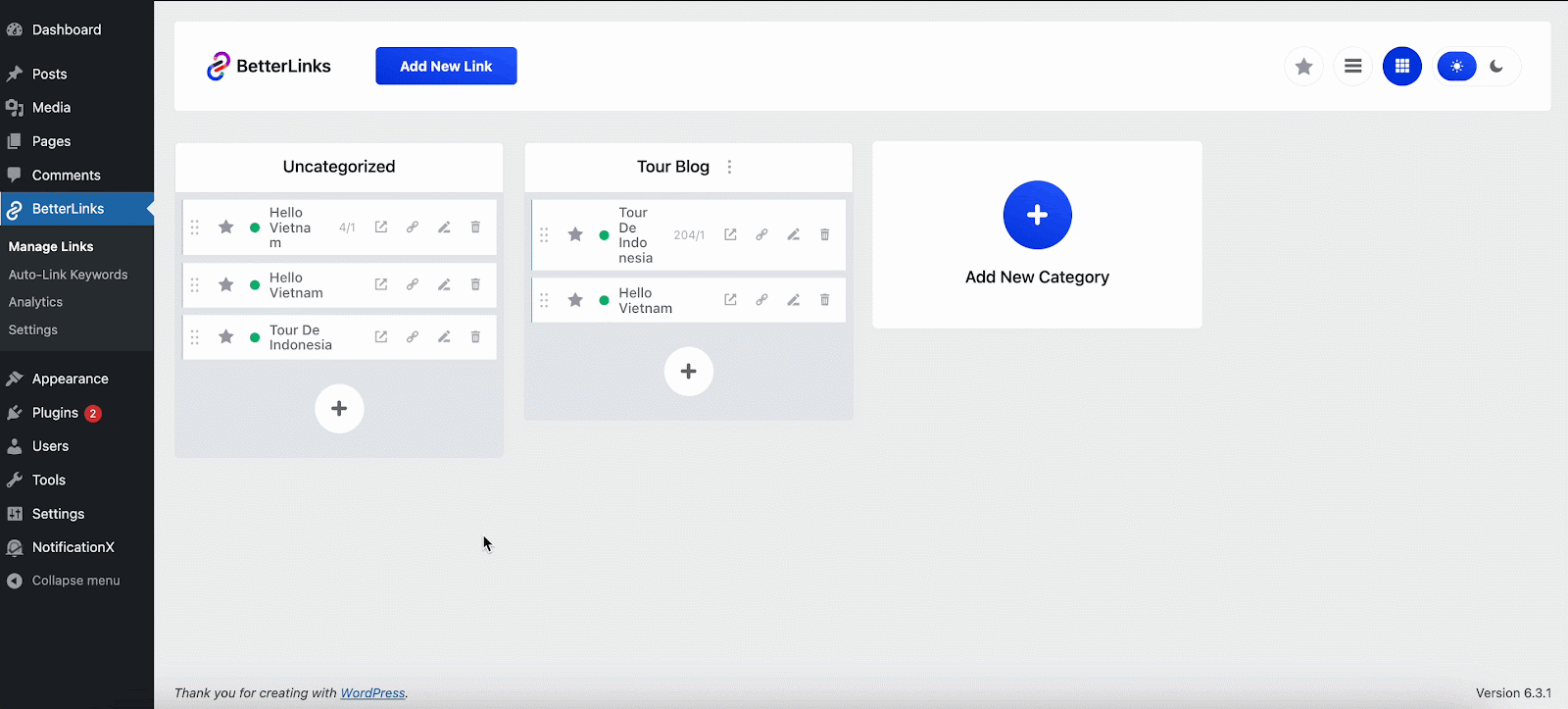Click the 204/1 click count in Tour Blog
The height and width of the screenshot is (709, 1568).
click(x=689, y=235)
